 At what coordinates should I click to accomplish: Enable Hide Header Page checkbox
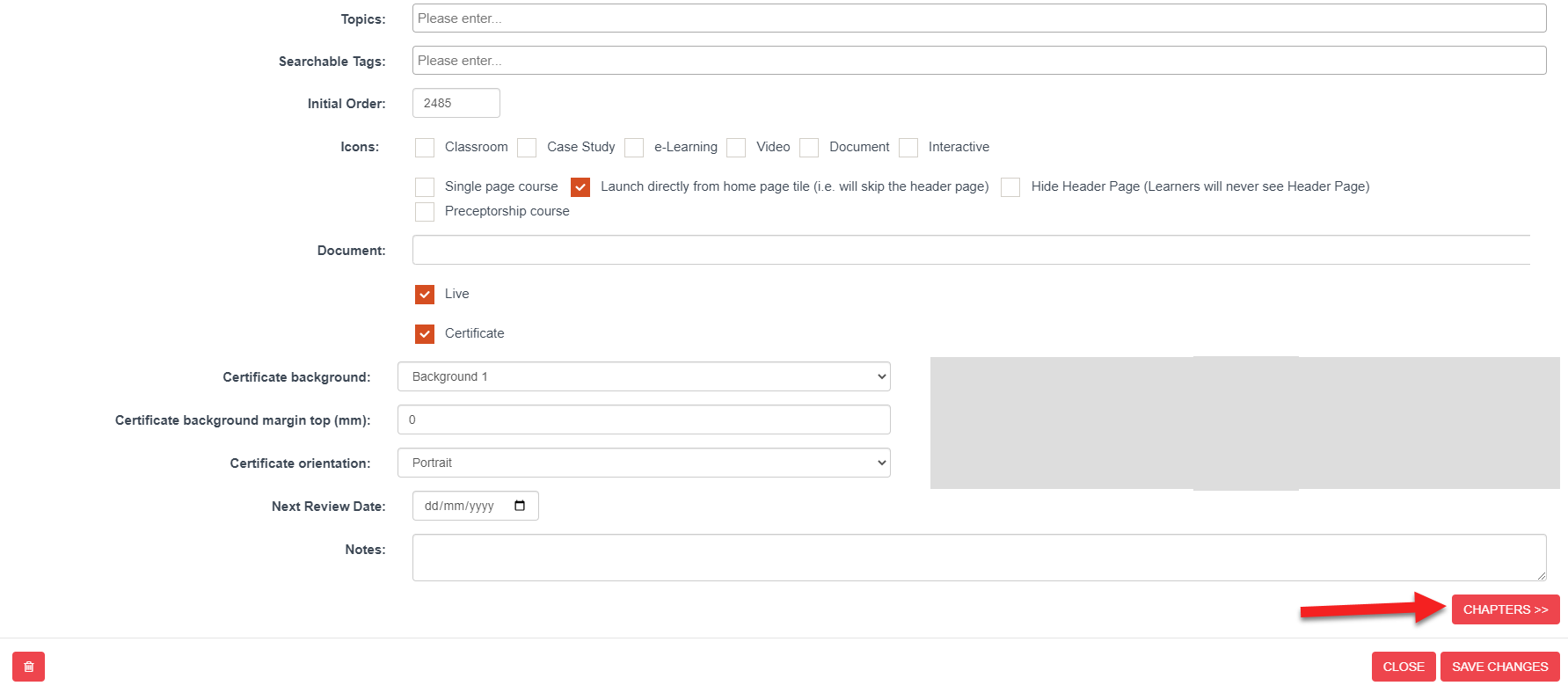click(1010, 187)
